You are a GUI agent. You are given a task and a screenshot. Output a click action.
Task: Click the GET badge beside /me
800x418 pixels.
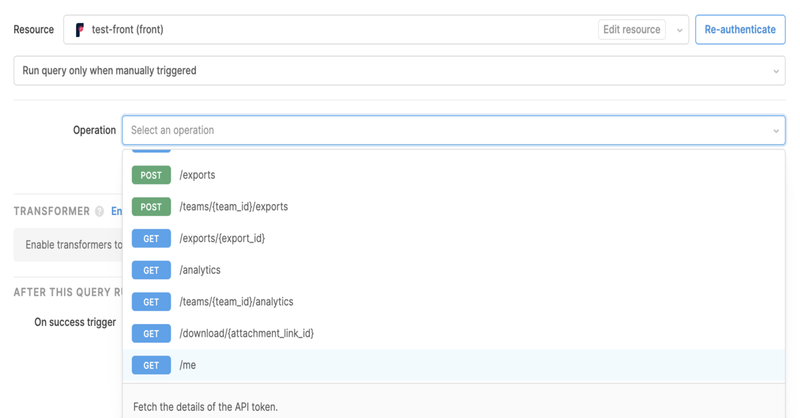point(151,366)
